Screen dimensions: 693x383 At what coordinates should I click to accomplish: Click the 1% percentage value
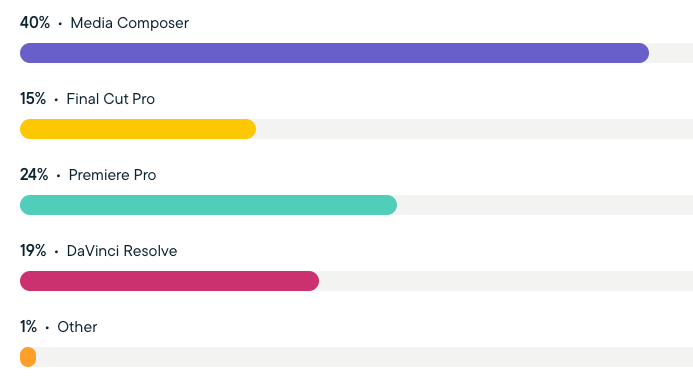[x=28, y=327]
